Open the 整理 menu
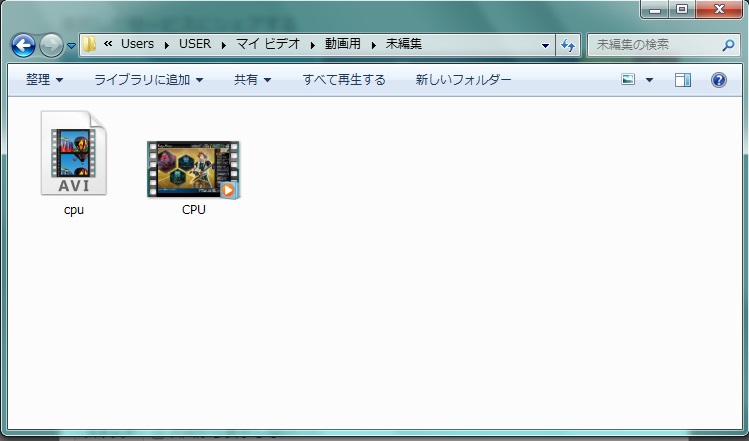The height and width of the screenshot is (441, 749). click(44, 79)
